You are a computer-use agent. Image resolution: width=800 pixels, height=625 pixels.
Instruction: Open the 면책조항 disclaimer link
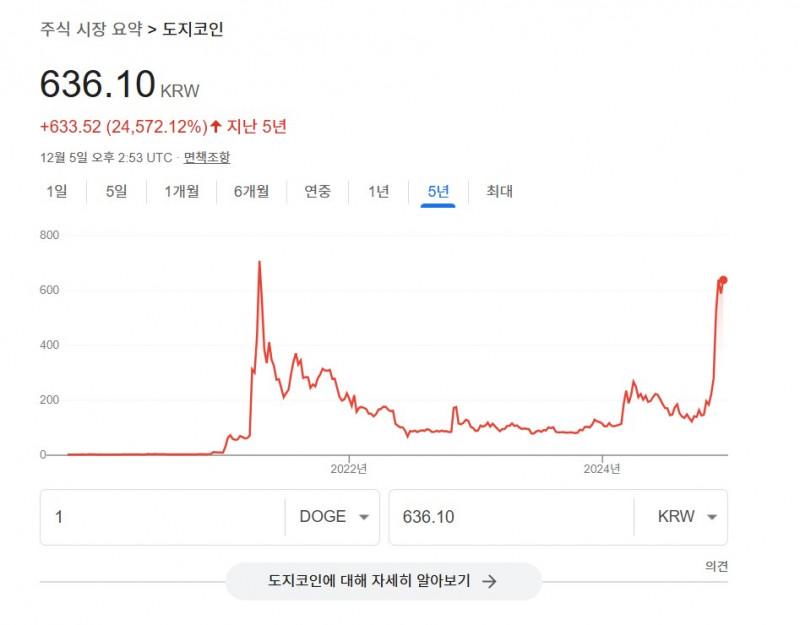207,157
